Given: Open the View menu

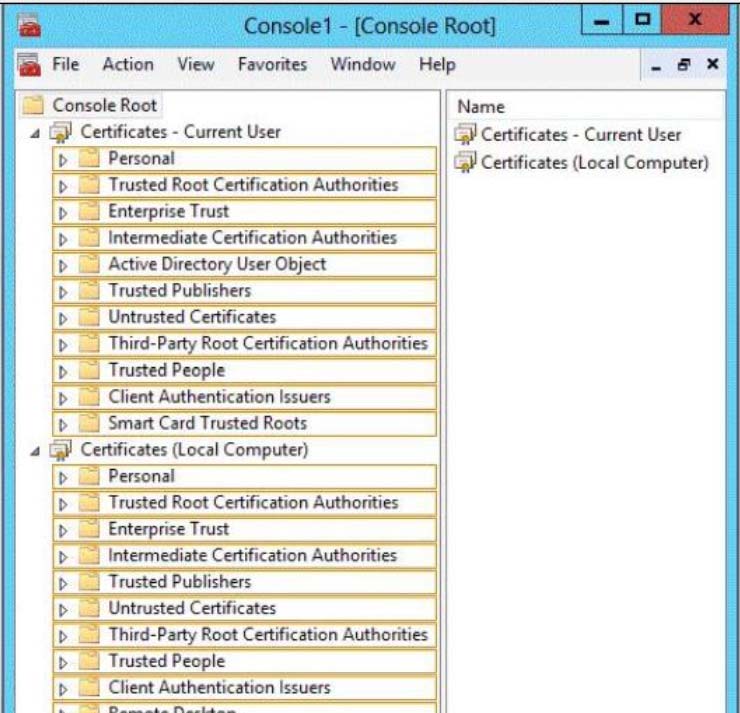Looking at the screenshot, I should coord(195,64).
